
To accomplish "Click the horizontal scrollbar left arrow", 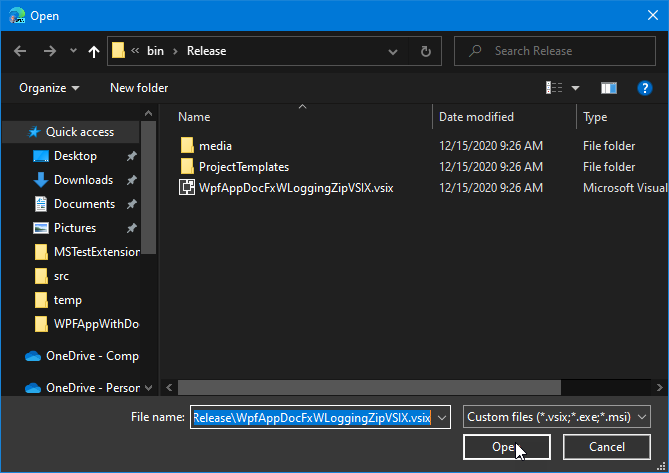I will [169, 388].
